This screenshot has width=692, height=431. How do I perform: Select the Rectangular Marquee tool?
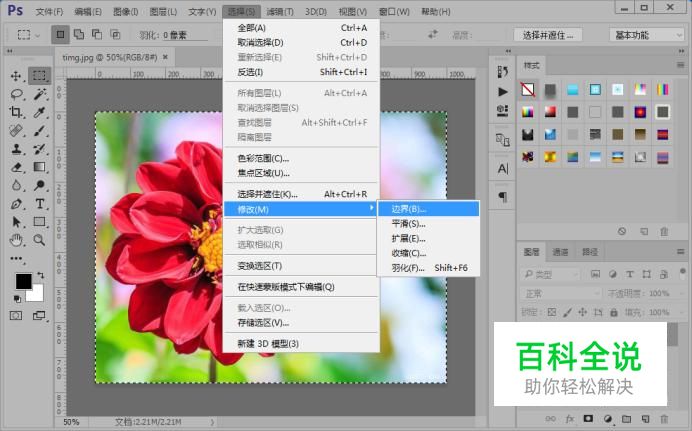(x=39, y=75)
